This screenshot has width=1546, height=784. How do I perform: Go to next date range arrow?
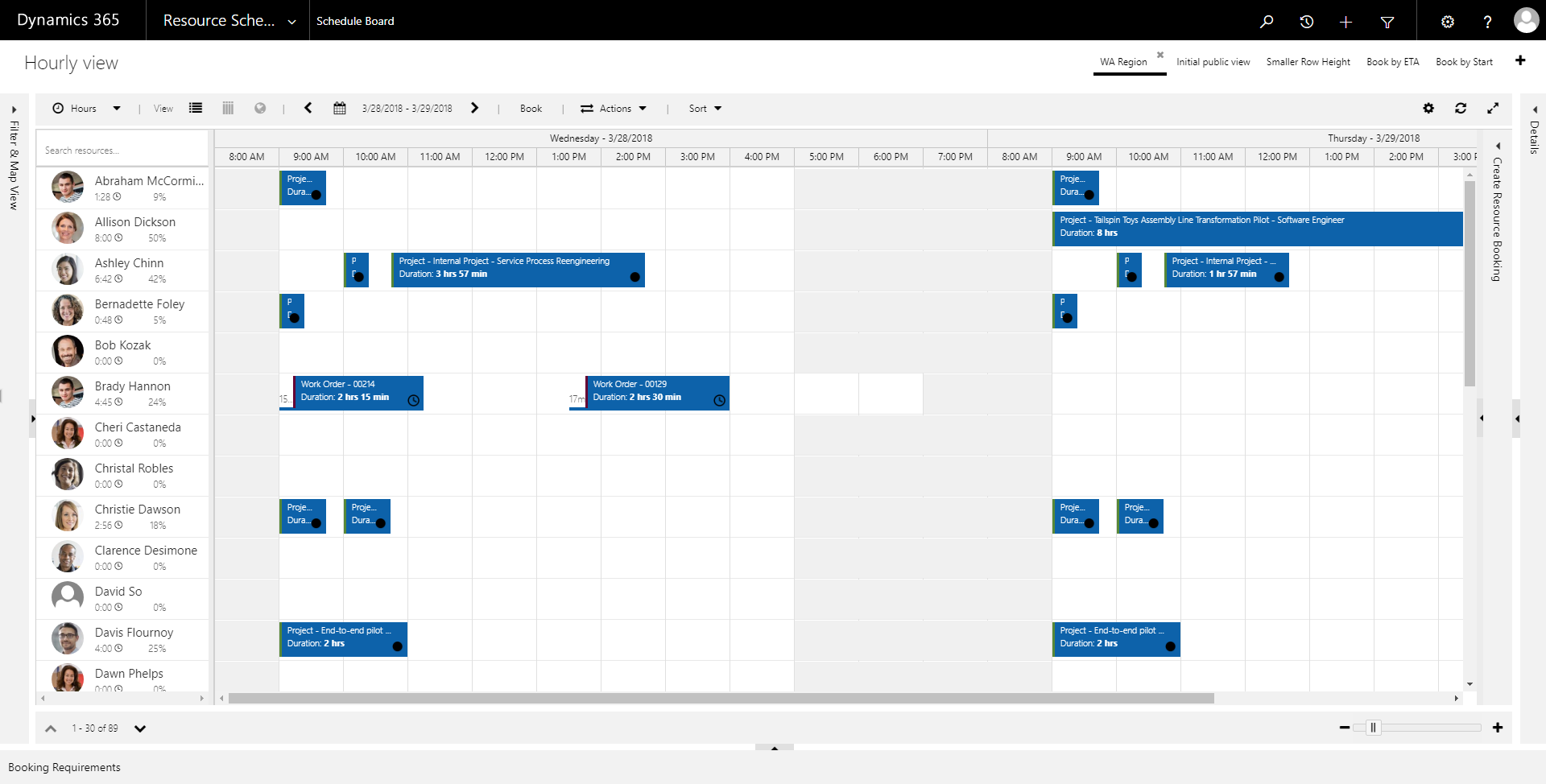[474, 109]
